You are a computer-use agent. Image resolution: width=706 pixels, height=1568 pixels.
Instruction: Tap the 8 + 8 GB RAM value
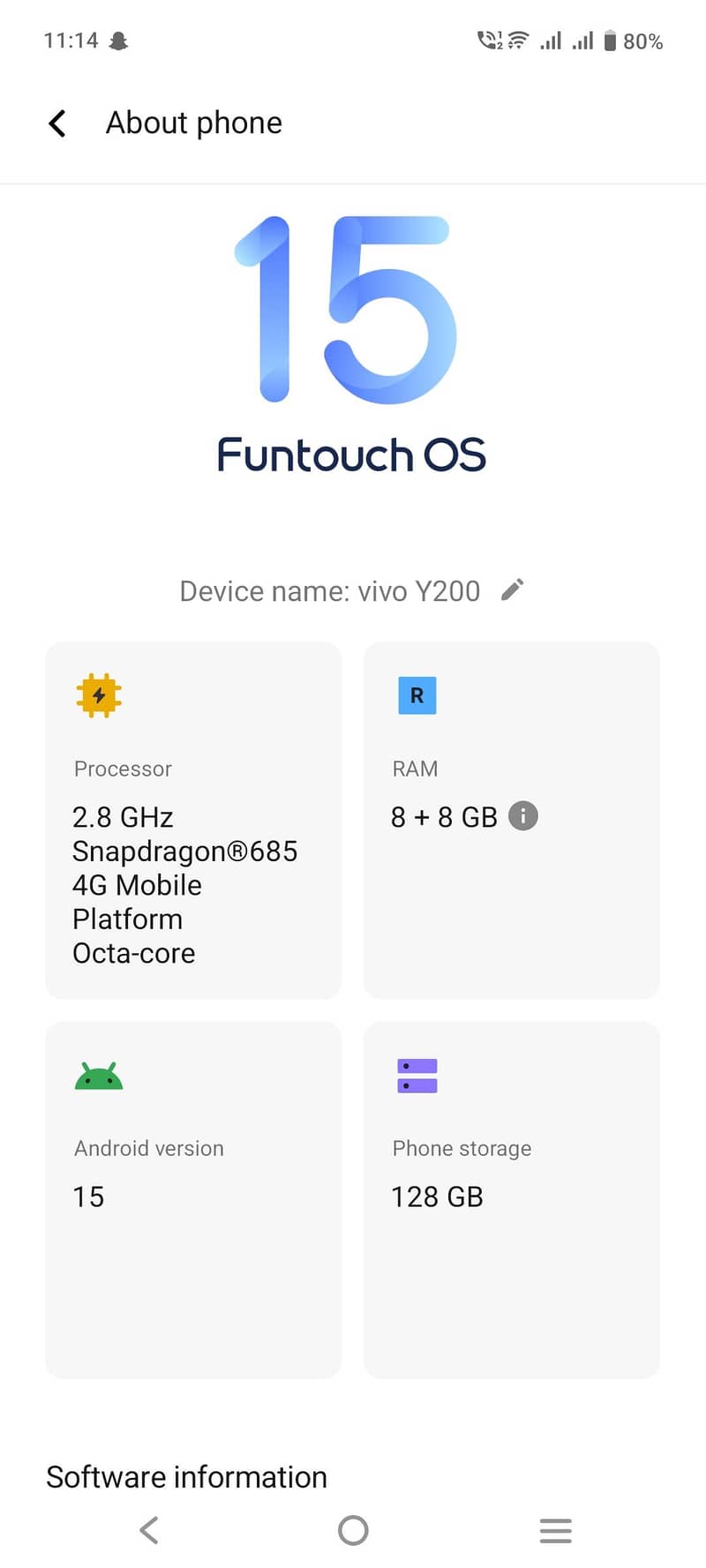[x=444, y=817]
